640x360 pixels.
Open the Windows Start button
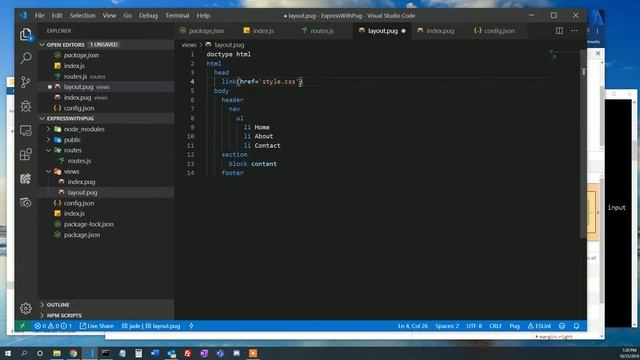click(7, 353)
